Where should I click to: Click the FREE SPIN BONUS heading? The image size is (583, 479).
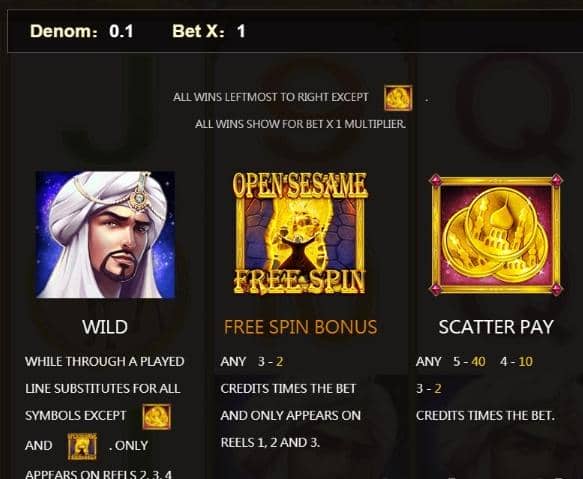click(300, 327)
